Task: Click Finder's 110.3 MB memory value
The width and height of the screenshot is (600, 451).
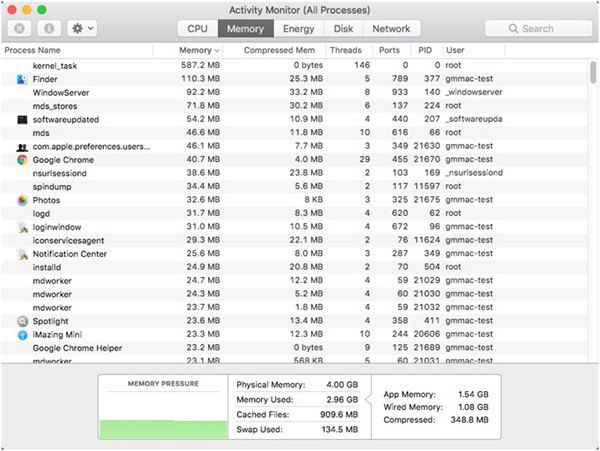Action: pyautogui.click(x=201, y=79)
